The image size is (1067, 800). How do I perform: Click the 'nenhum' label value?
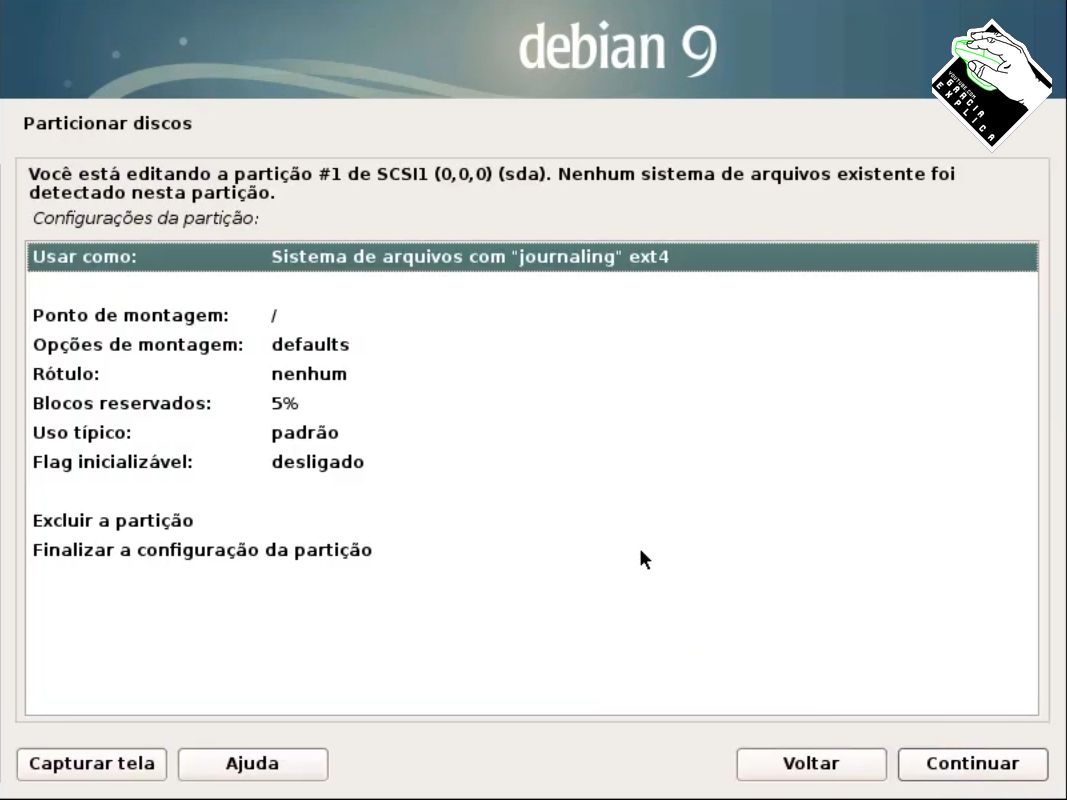pos(309,374)
